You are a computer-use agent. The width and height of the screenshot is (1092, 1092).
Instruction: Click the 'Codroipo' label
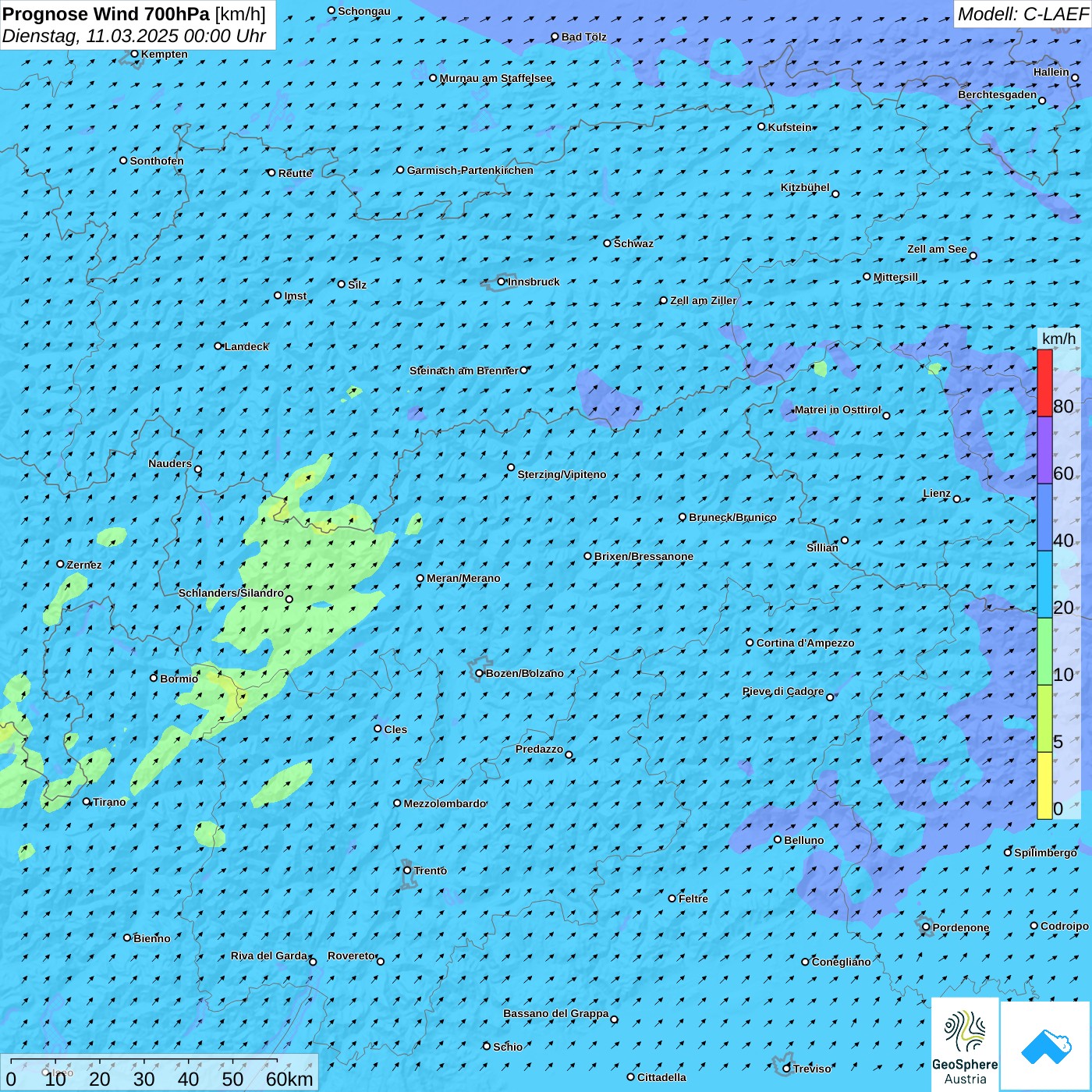coord(1065,926)
